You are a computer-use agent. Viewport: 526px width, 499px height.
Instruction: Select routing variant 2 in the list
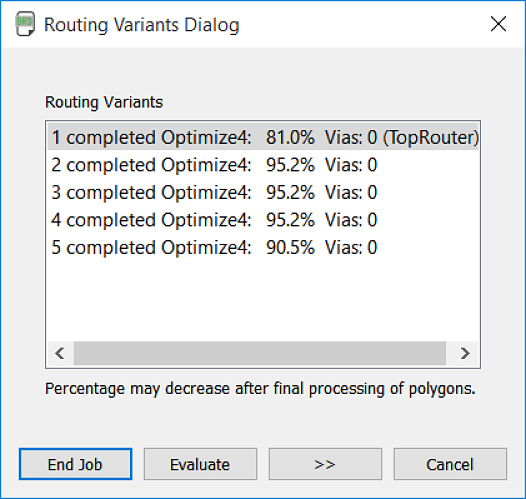tap(263, 165)
